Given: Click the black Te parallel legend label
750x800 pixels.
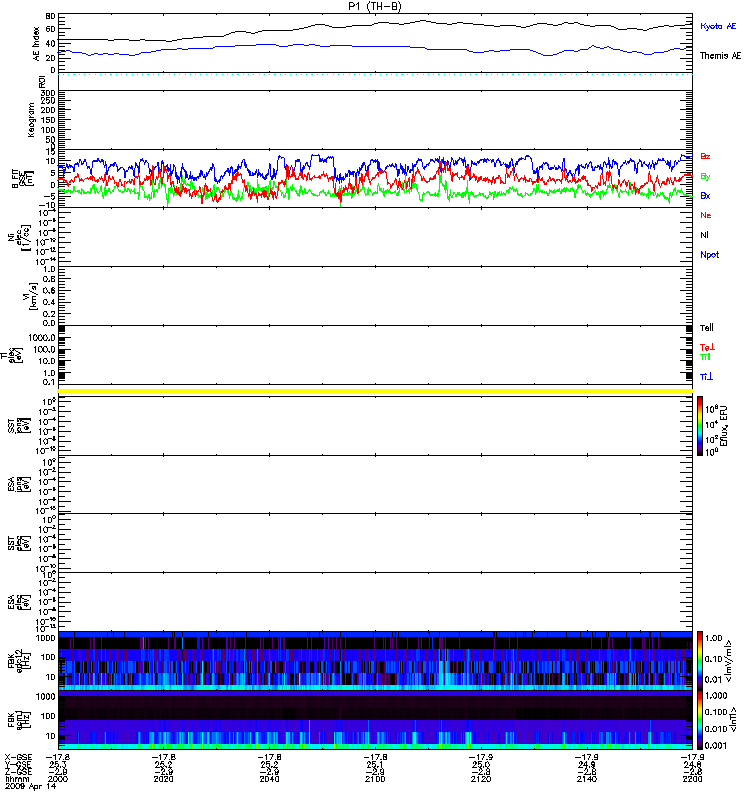Looking at the screenshot, I should pyautogui.click(x=707, y=328).
